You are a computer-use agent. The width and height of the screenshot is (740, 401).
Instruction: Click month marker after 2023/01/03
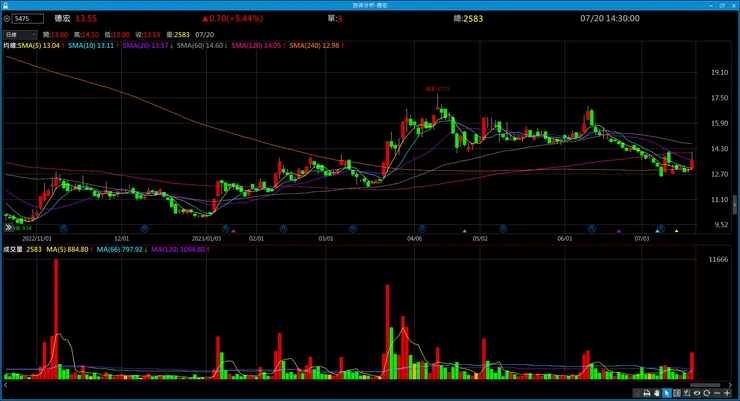pos(226,229)
